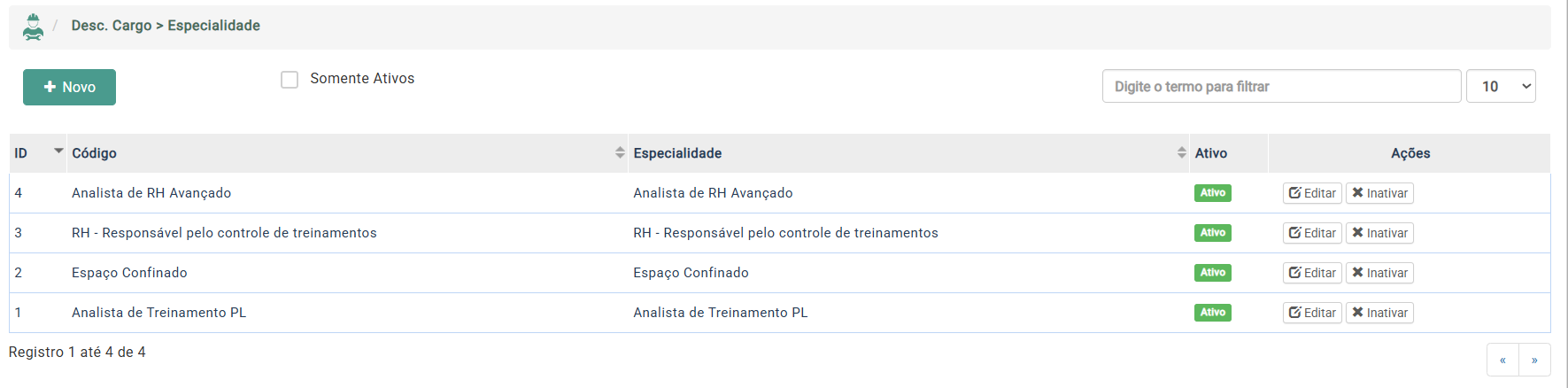The height and width of the screenshot is (388, 1568).
Task: Edit the RH training control row
Action: (x=1312, y=233)
